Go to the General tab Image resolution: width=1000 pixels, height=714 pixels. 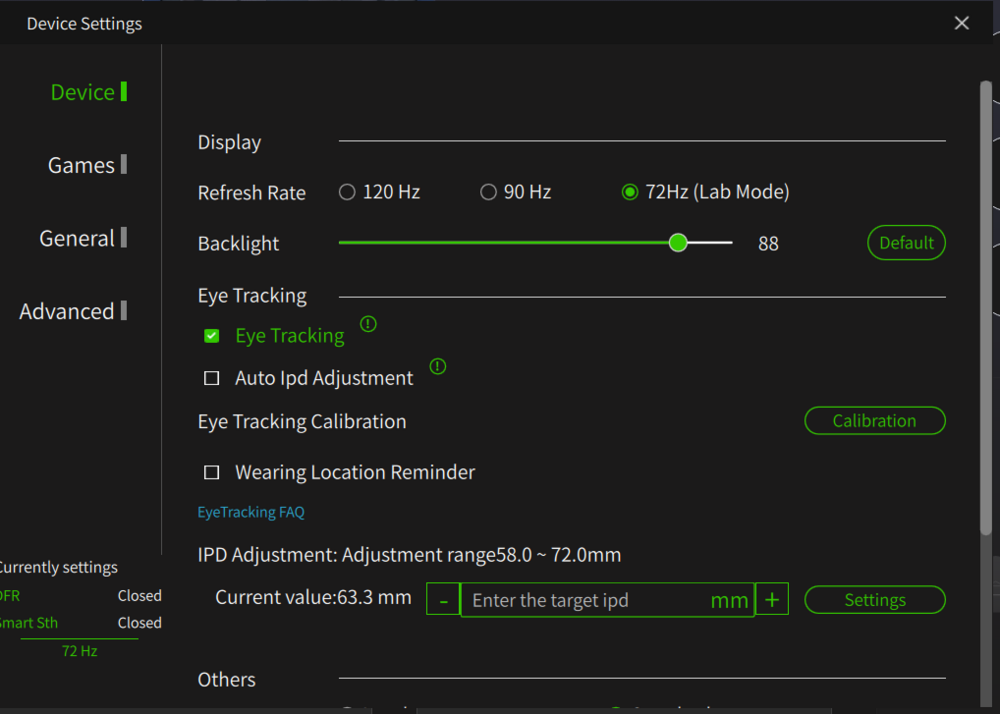[77, 238]
